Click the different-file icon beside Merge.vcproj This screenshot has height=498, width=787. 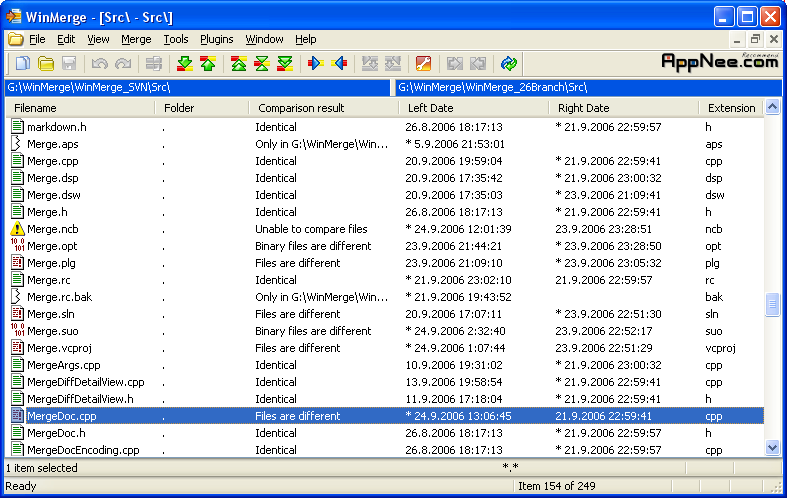click(x=17, y=347)
